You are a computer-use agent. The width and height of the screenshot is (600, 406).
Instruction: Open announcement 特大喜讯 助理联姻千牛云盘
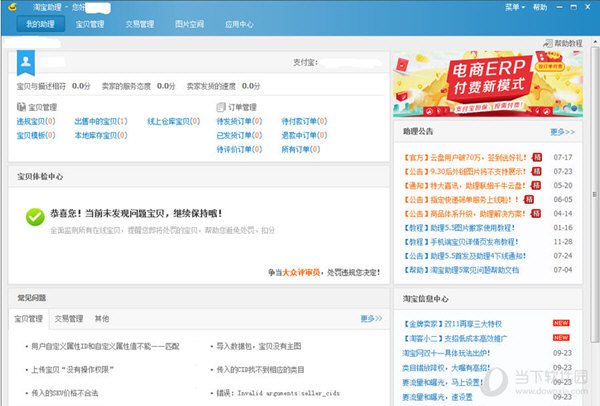[465, 186]
